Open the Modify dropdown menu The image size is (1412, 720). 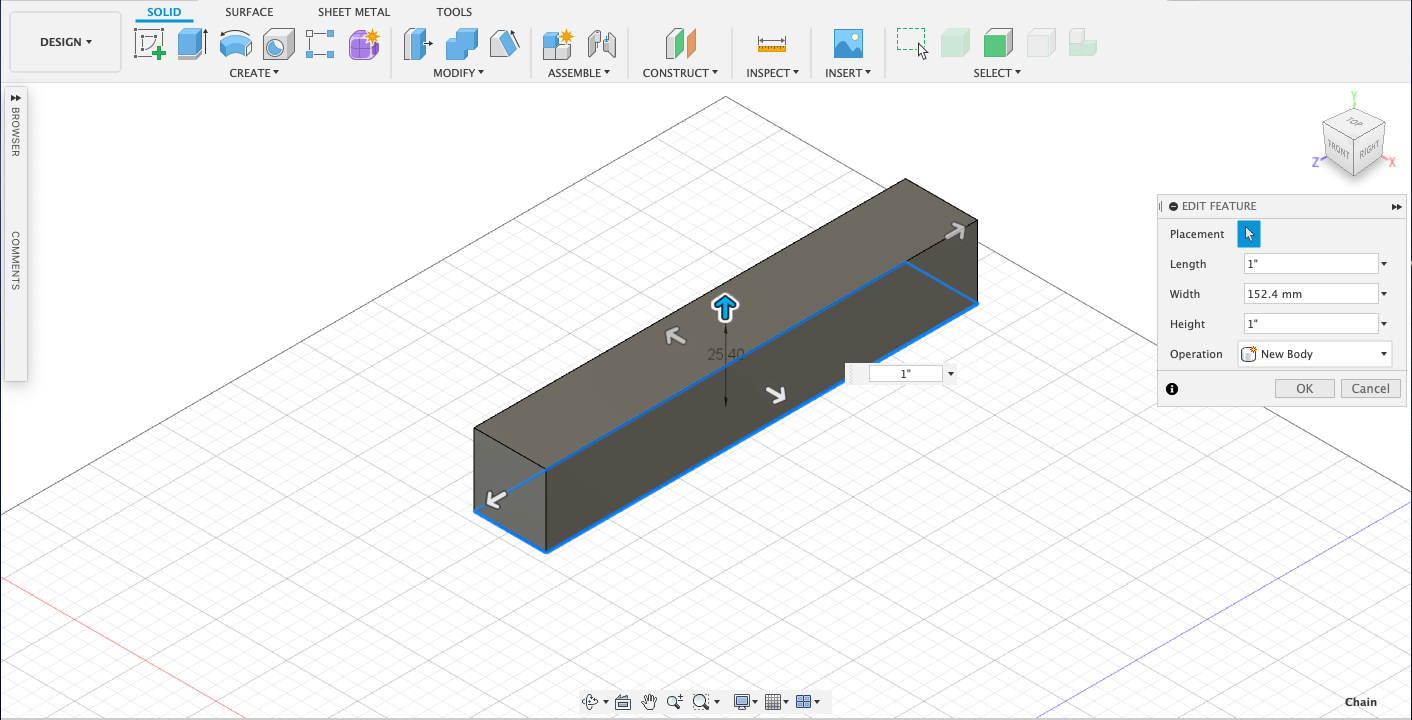click(x=458, y=73)
